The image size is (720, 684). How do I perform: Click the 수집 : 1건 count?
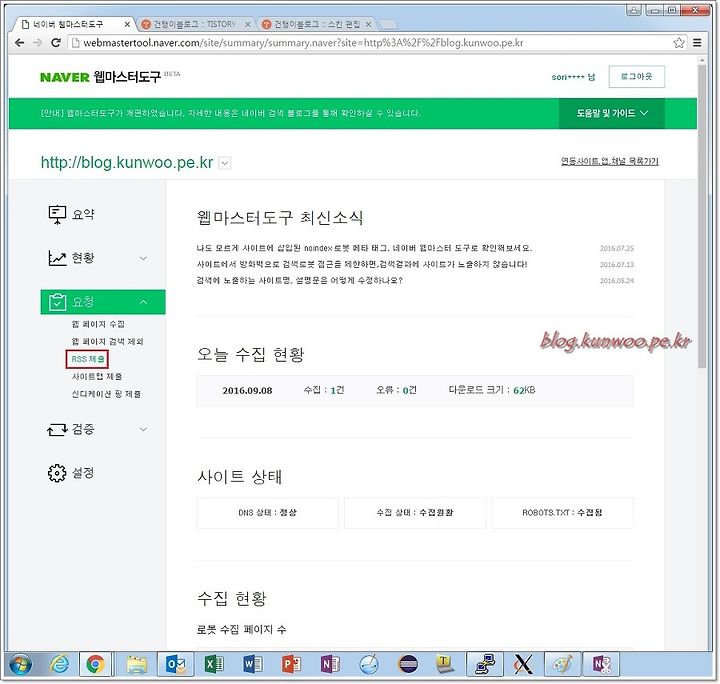coord(324,390)
